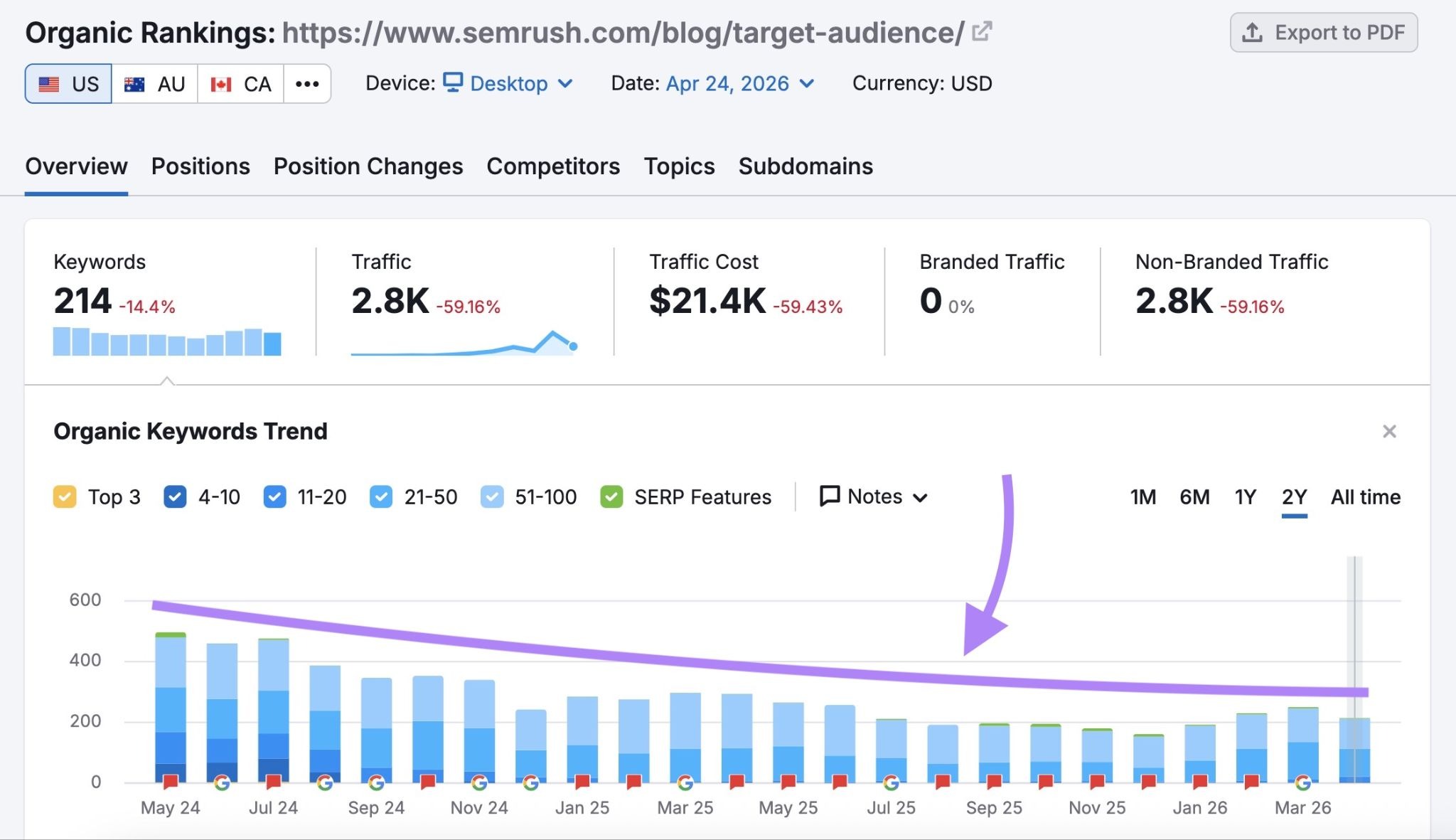Close the Organic Keywords Trend panel
1456x840 pixels.
tap(1389, 432)
